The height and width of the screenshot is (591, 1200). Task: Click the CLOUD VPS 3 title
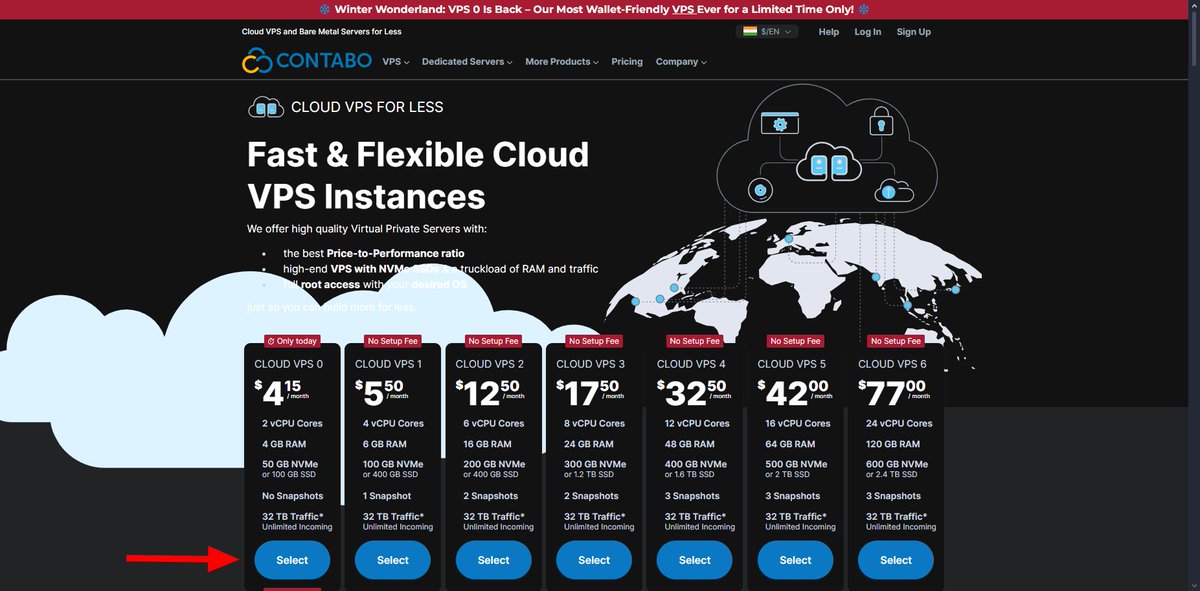click(x=591, y=364)
